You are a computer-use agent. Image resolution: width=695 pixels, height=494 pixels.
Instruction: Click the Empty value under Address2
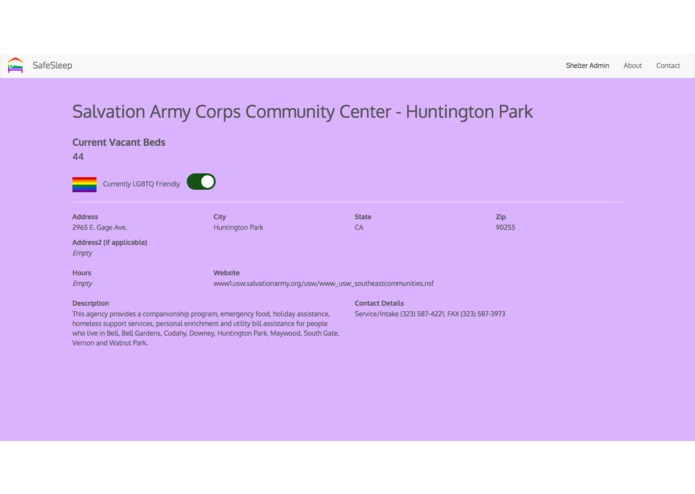pyautogui.click(x=82, y=253)
